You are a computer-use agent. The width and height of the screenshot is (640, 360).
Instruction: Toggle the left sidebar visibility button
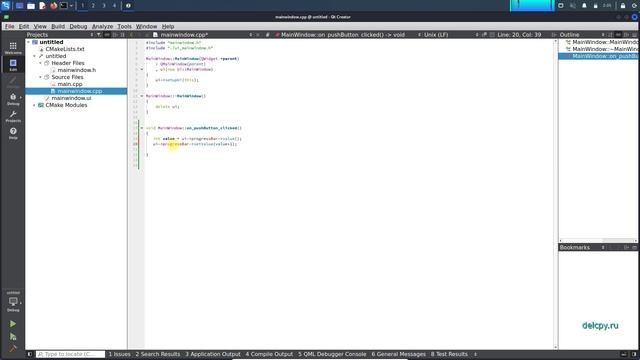29,354
